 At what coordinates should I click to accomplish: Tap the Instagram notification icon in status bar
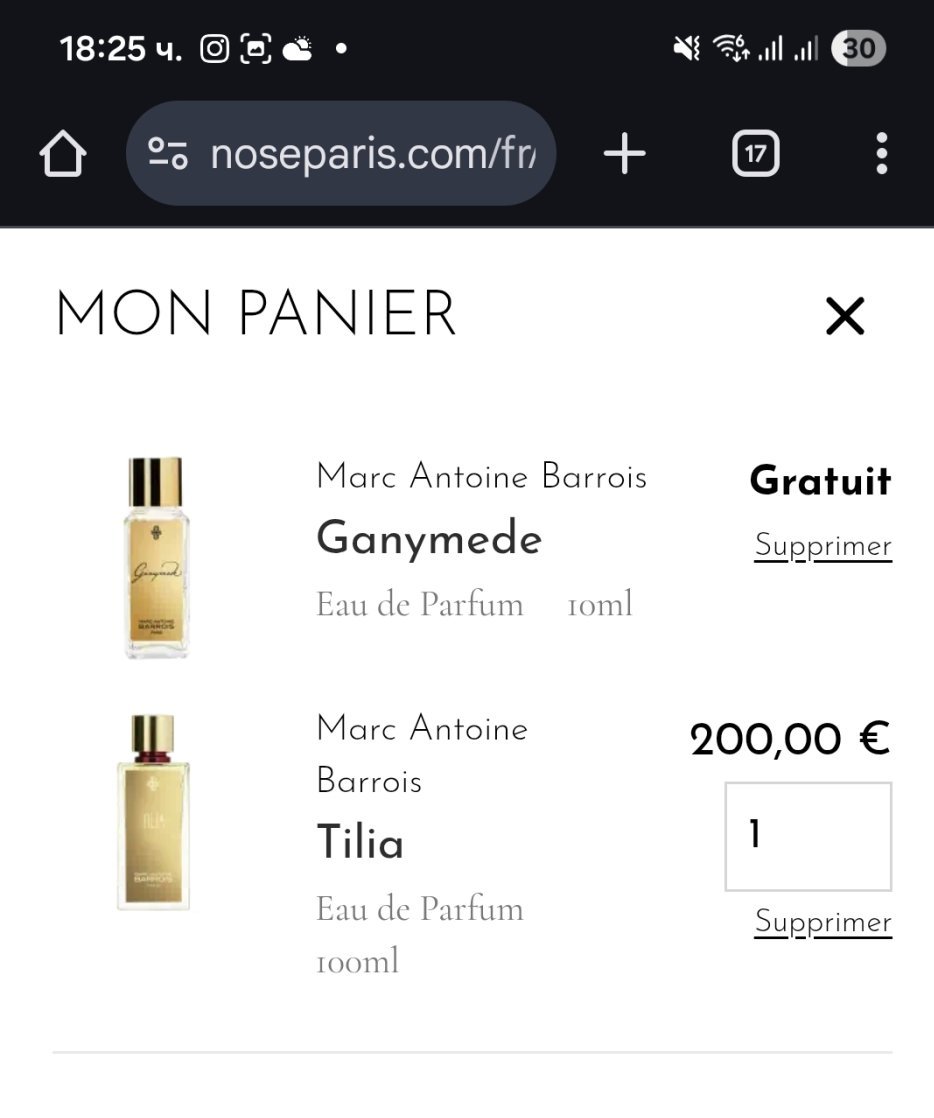click(x=215, y=48)
